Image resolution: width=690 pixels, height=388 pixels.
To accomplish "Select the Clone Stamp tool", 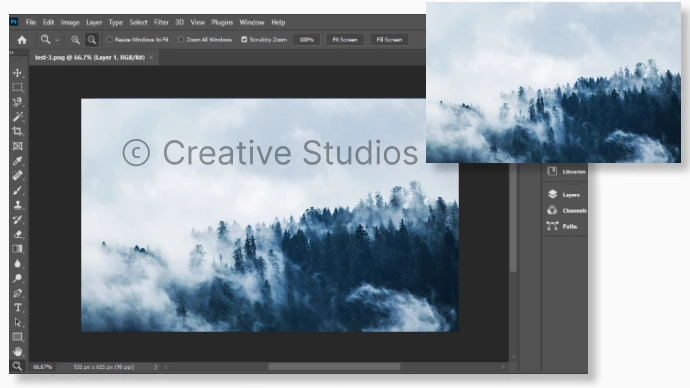I will [x=18, y=205].
